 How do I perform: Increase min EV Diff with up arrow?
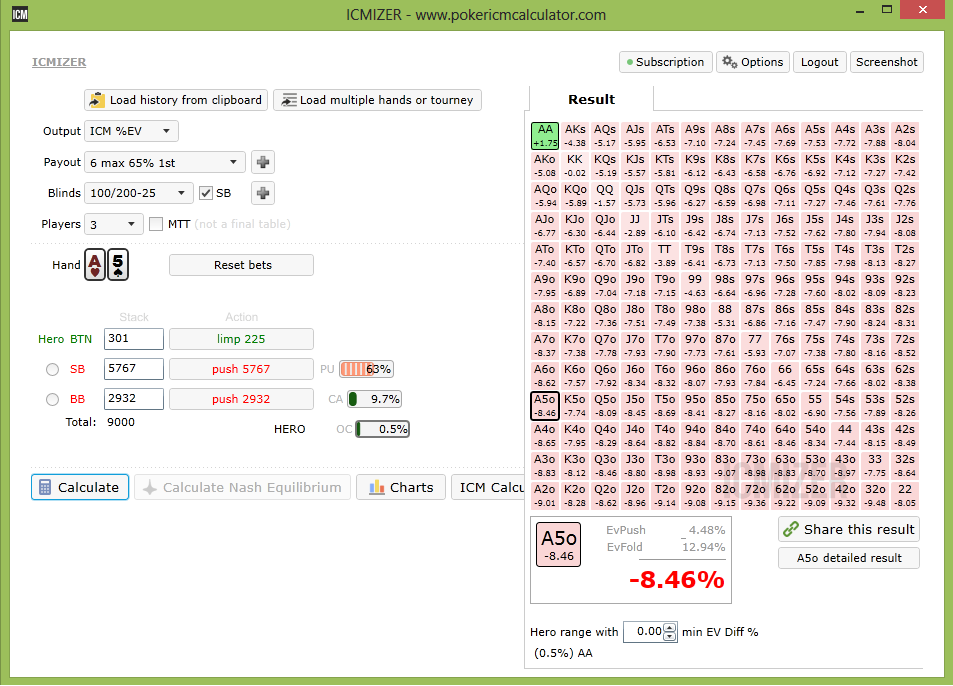(x=670, y=628)
